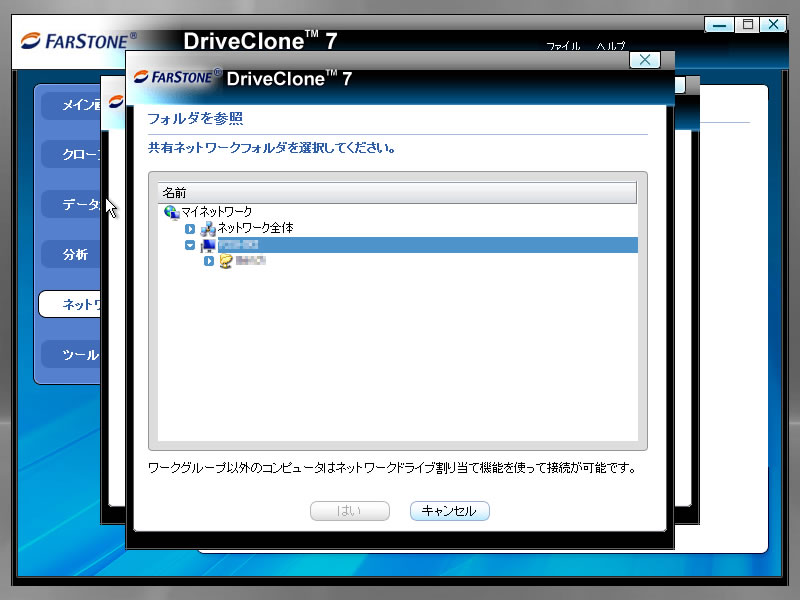Click the 共有ネットワークフォルダを選択してください instruction text

click(x=271, y=148)
